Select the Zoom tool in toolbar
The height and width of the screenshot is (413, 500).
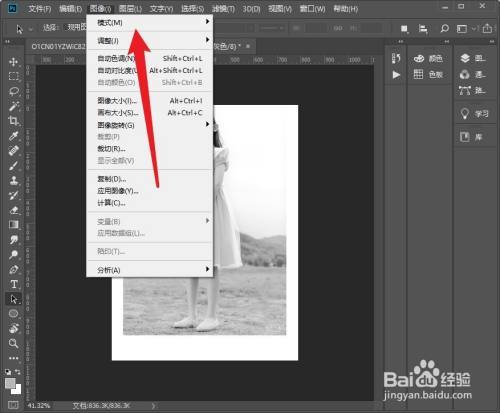pos(14,343)
